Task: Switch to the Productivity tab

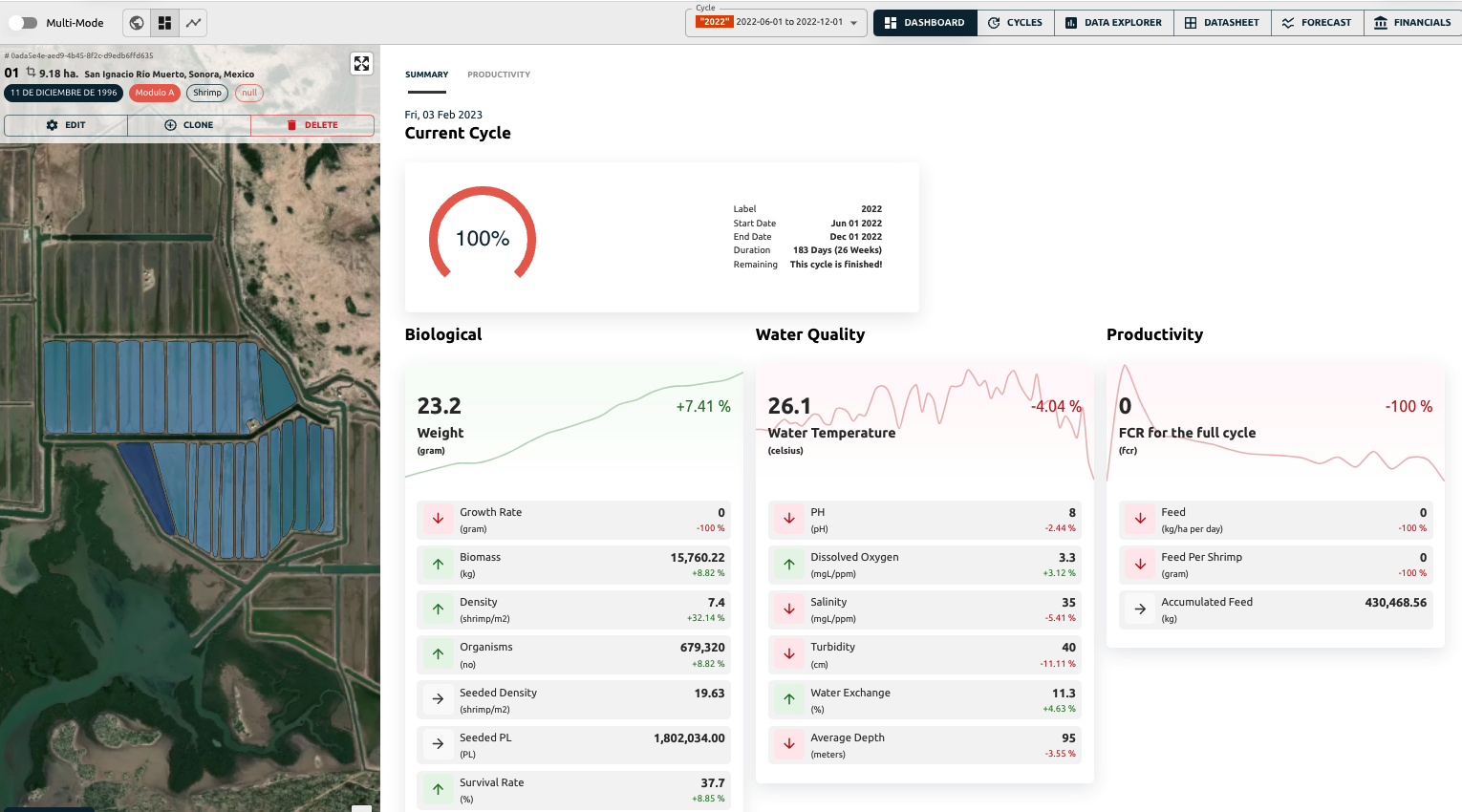Action: pos(499,75)
